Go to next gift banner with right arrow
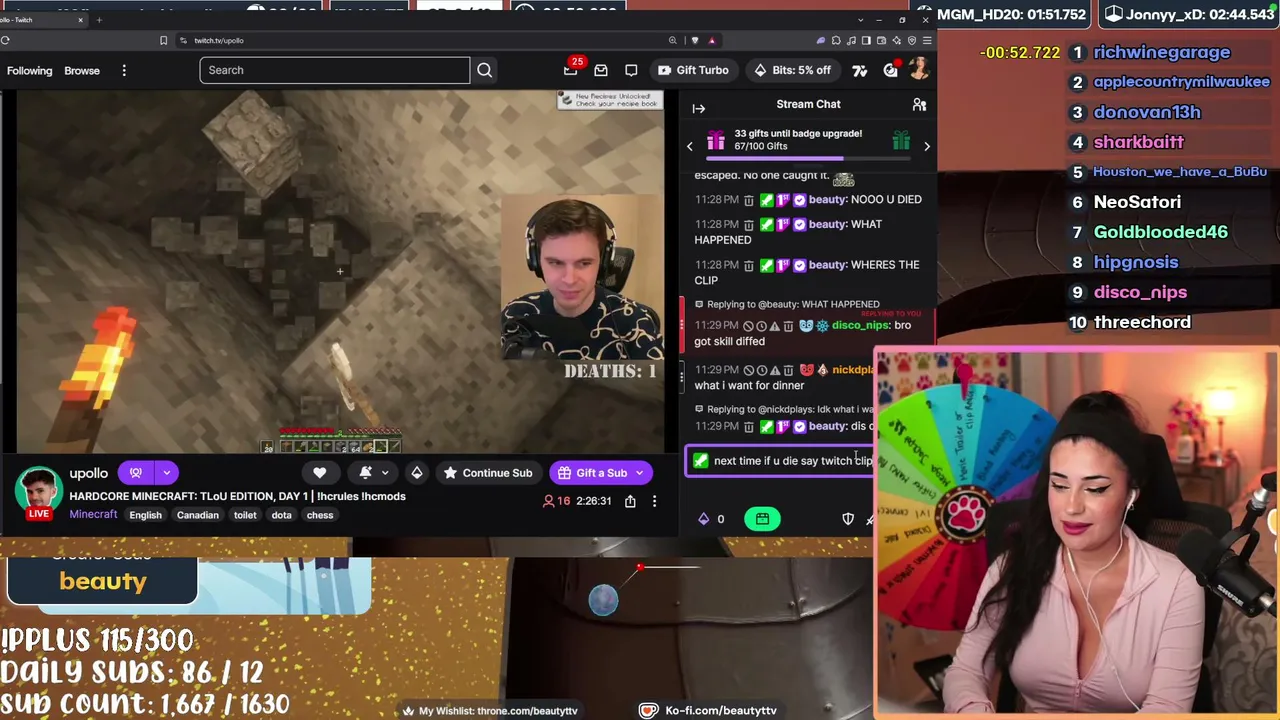 click(927, 146)
